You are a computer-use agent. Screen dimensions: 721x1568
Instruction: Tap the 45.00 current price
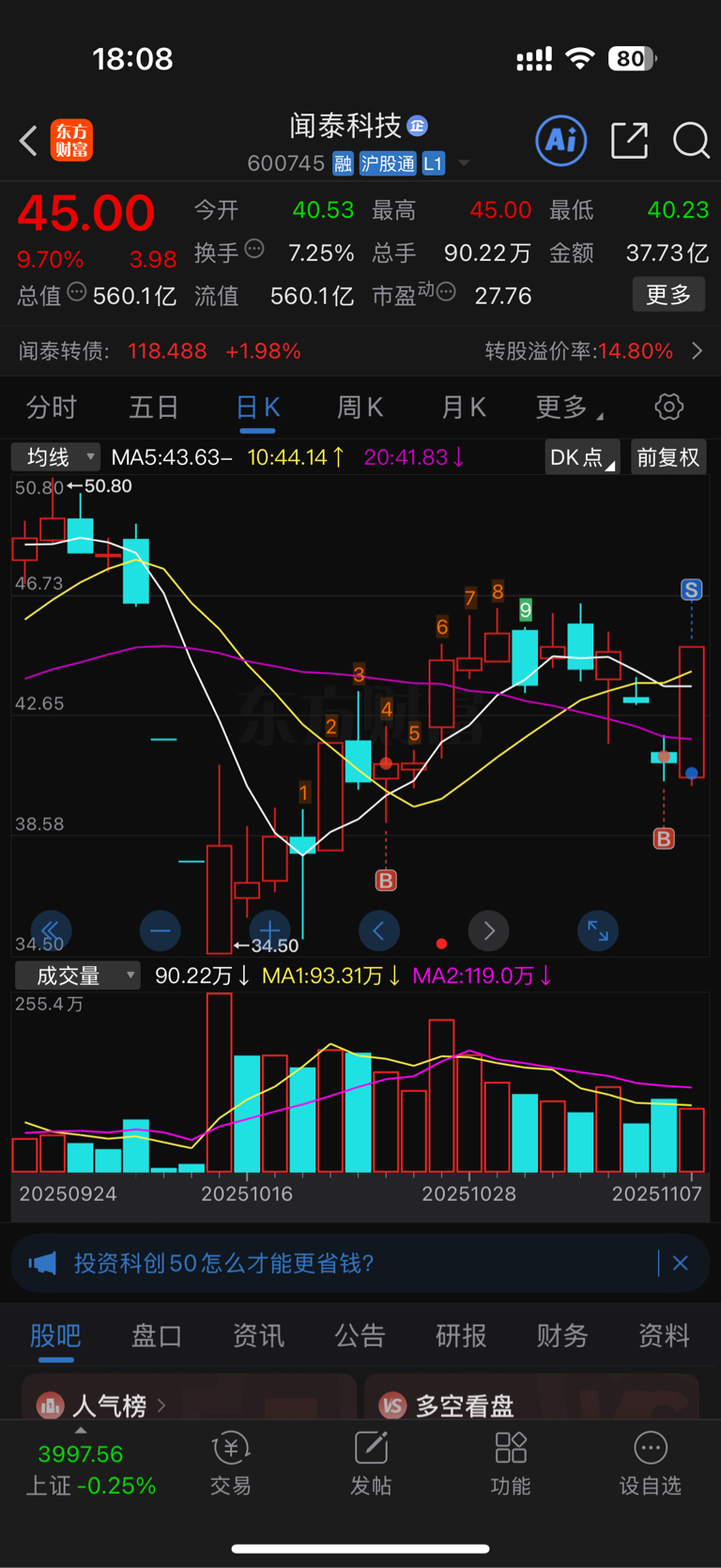(86, 213)
